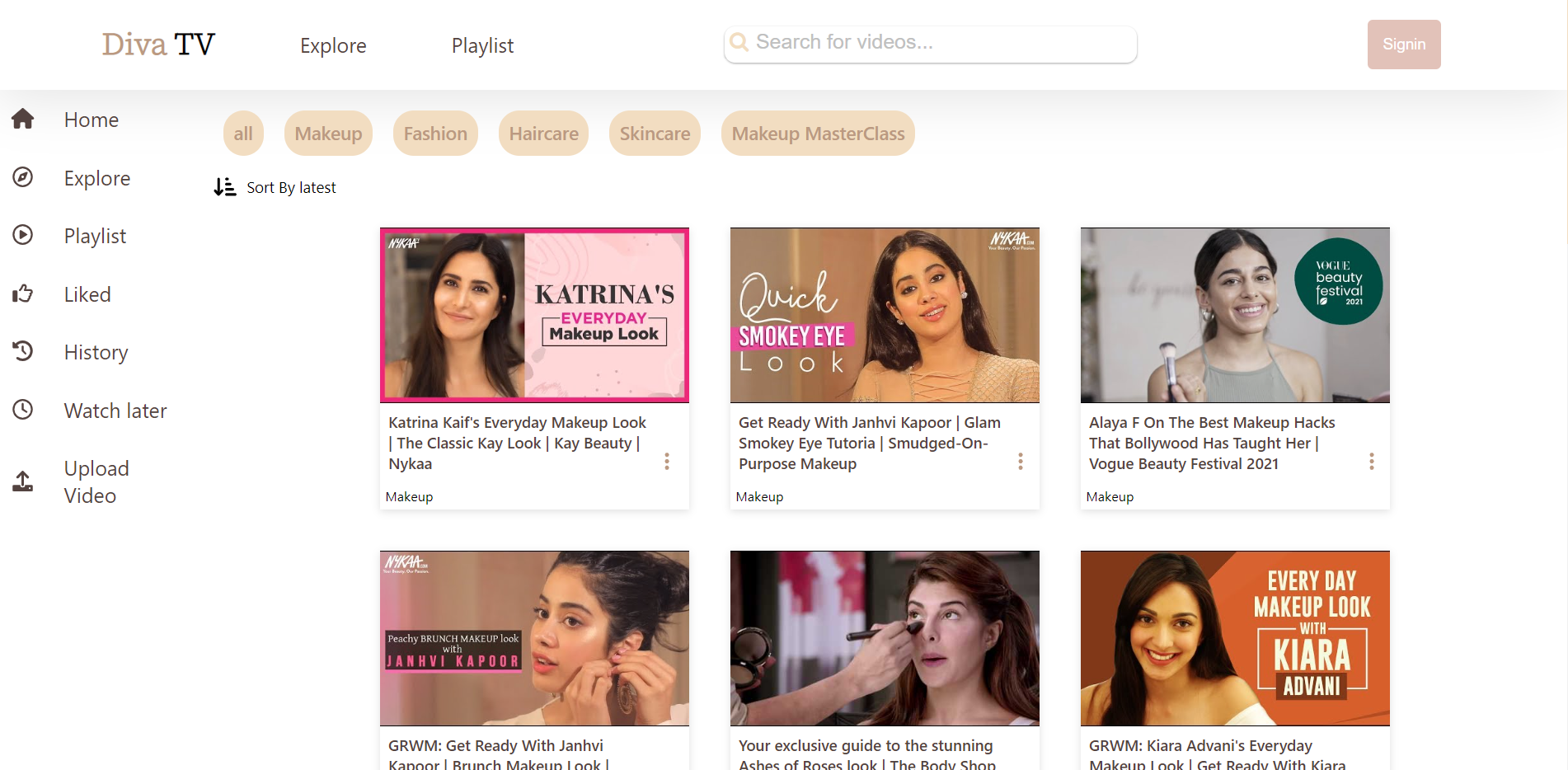Click the search magnifier icon
Viewport: 1568px width, 770px height.
739,42
